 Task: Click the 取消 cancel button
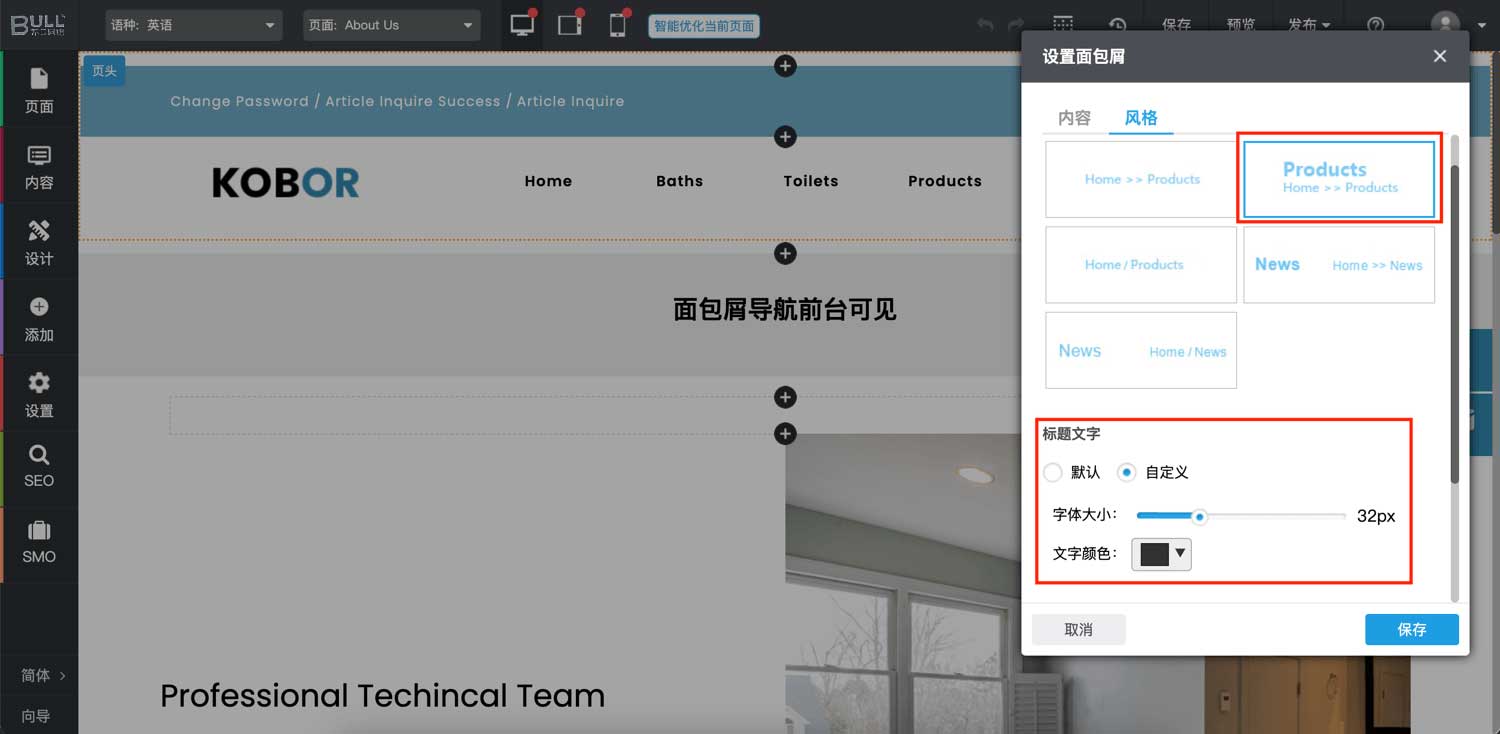(1078, 629)
